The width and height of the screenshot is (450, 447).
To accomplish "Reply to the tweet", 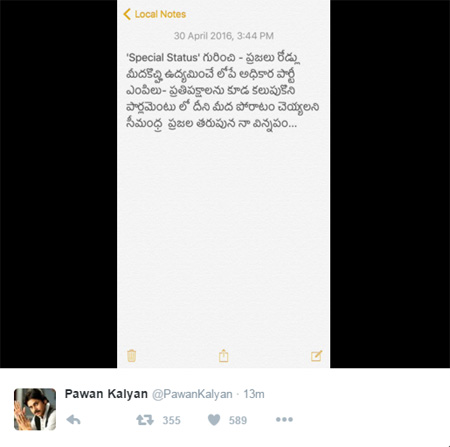I will tap(73, 420).
